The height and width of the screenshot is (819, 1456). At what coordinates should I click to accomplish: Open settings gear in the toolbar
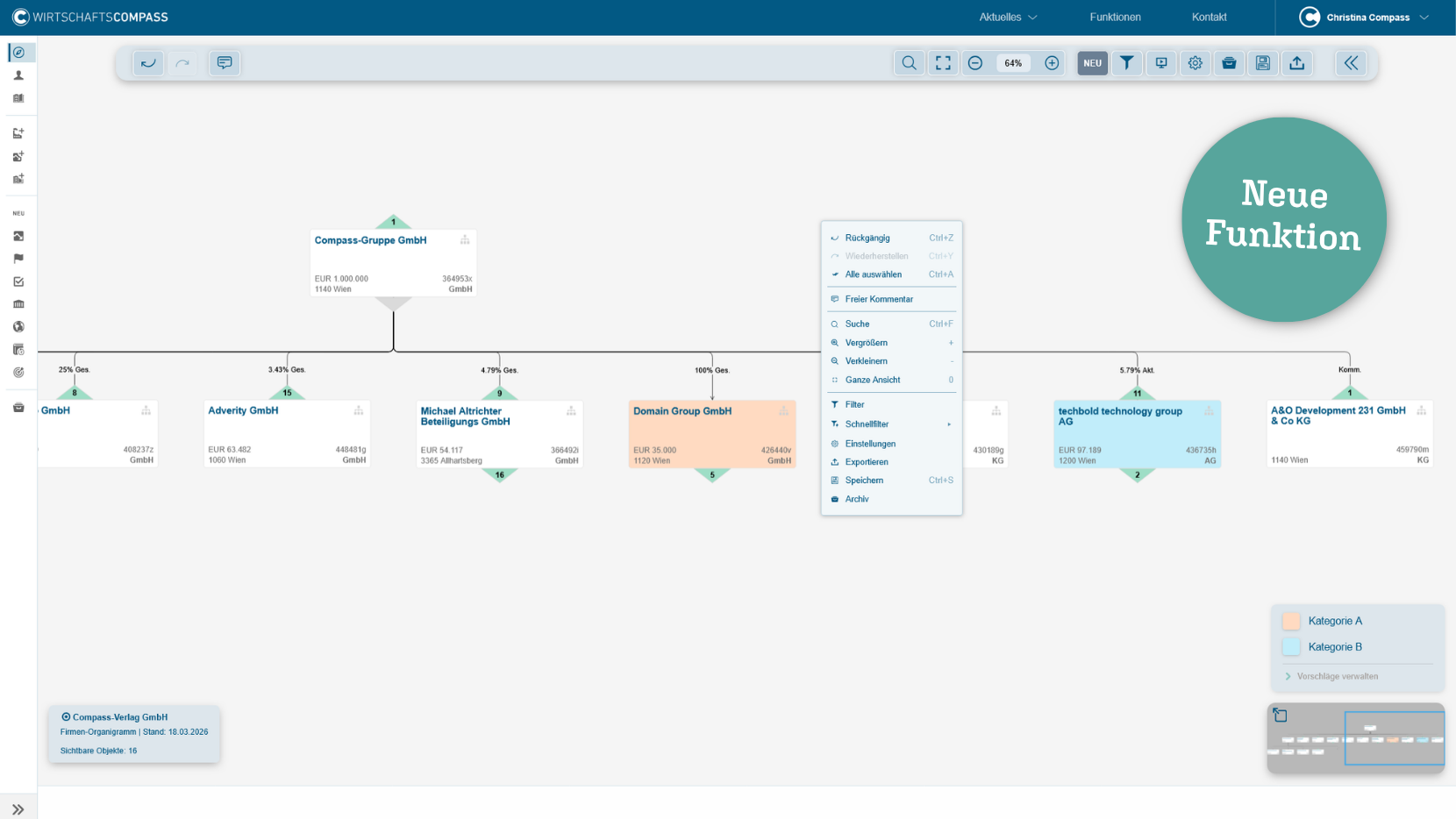[1195, 63]
